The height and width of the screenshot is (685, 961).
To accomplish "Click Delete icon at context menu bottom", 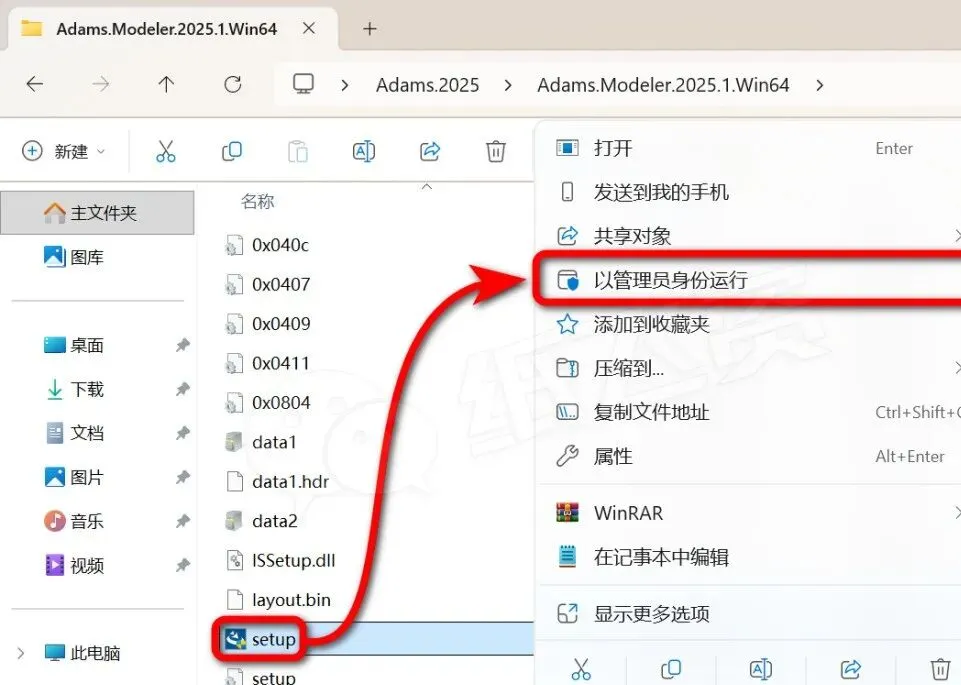I will pos(940,669).
